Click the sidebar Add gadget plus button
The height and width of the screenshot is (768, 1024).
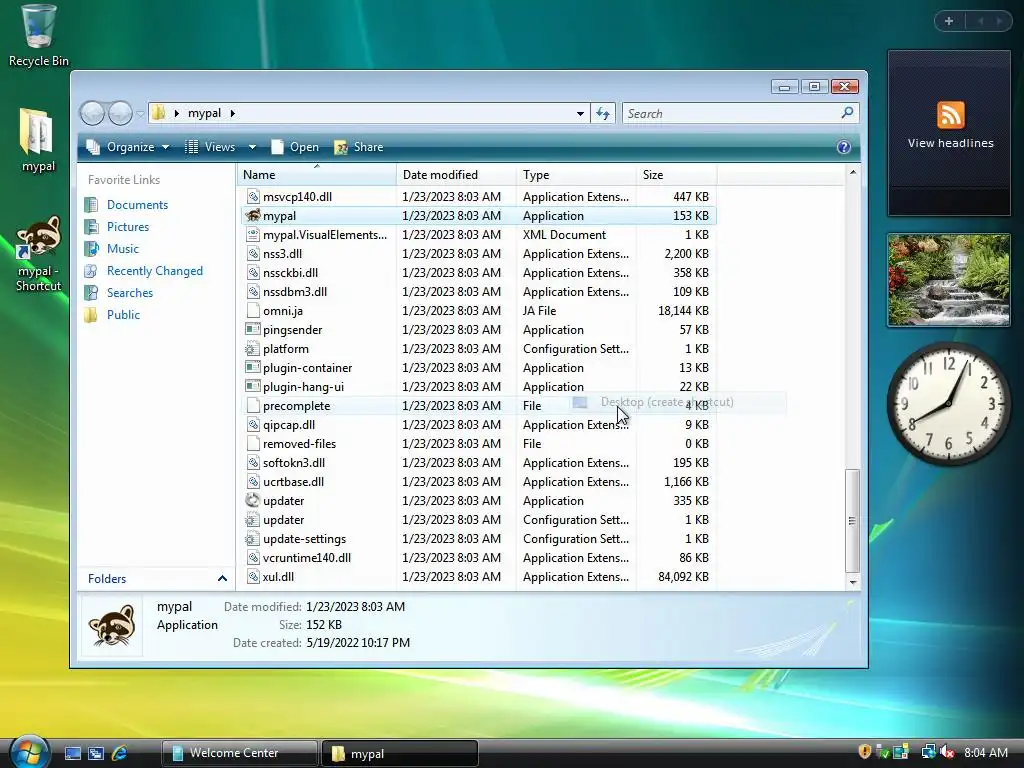click(949, 21)
